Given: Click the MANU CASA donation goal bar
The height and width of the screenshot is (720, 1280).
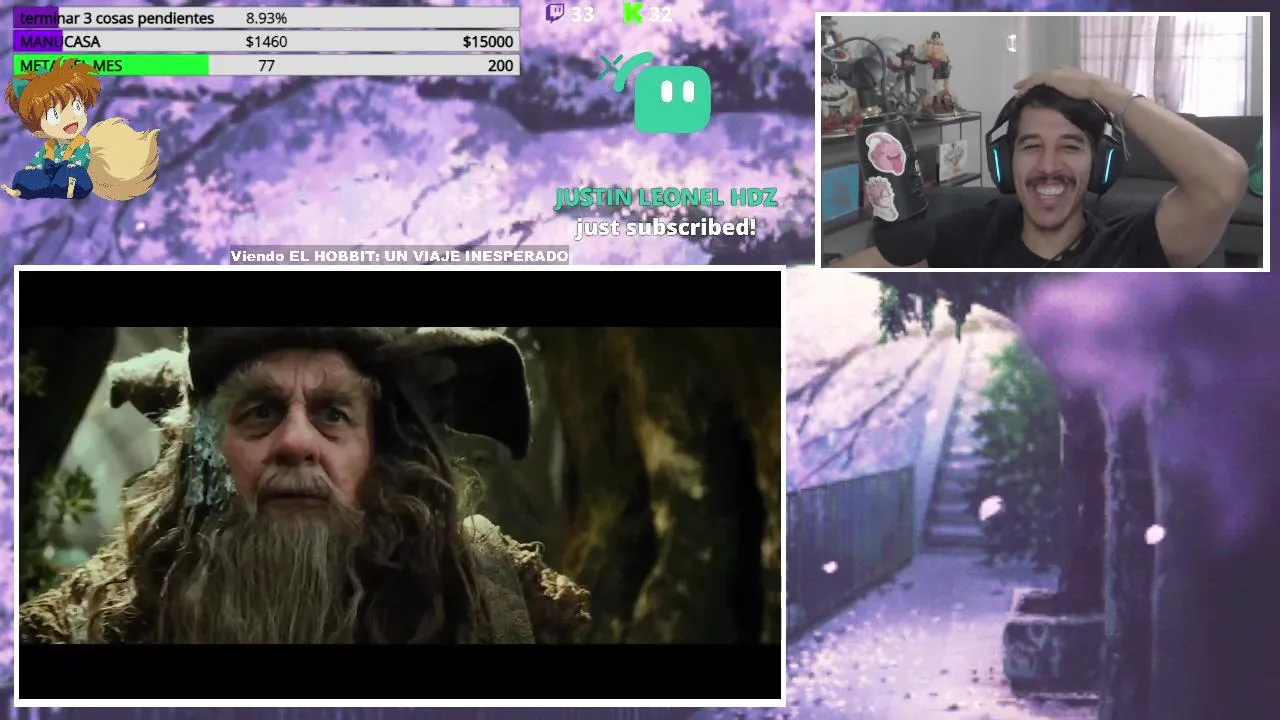Looking at the screenshot, I should tap(266, 42).
